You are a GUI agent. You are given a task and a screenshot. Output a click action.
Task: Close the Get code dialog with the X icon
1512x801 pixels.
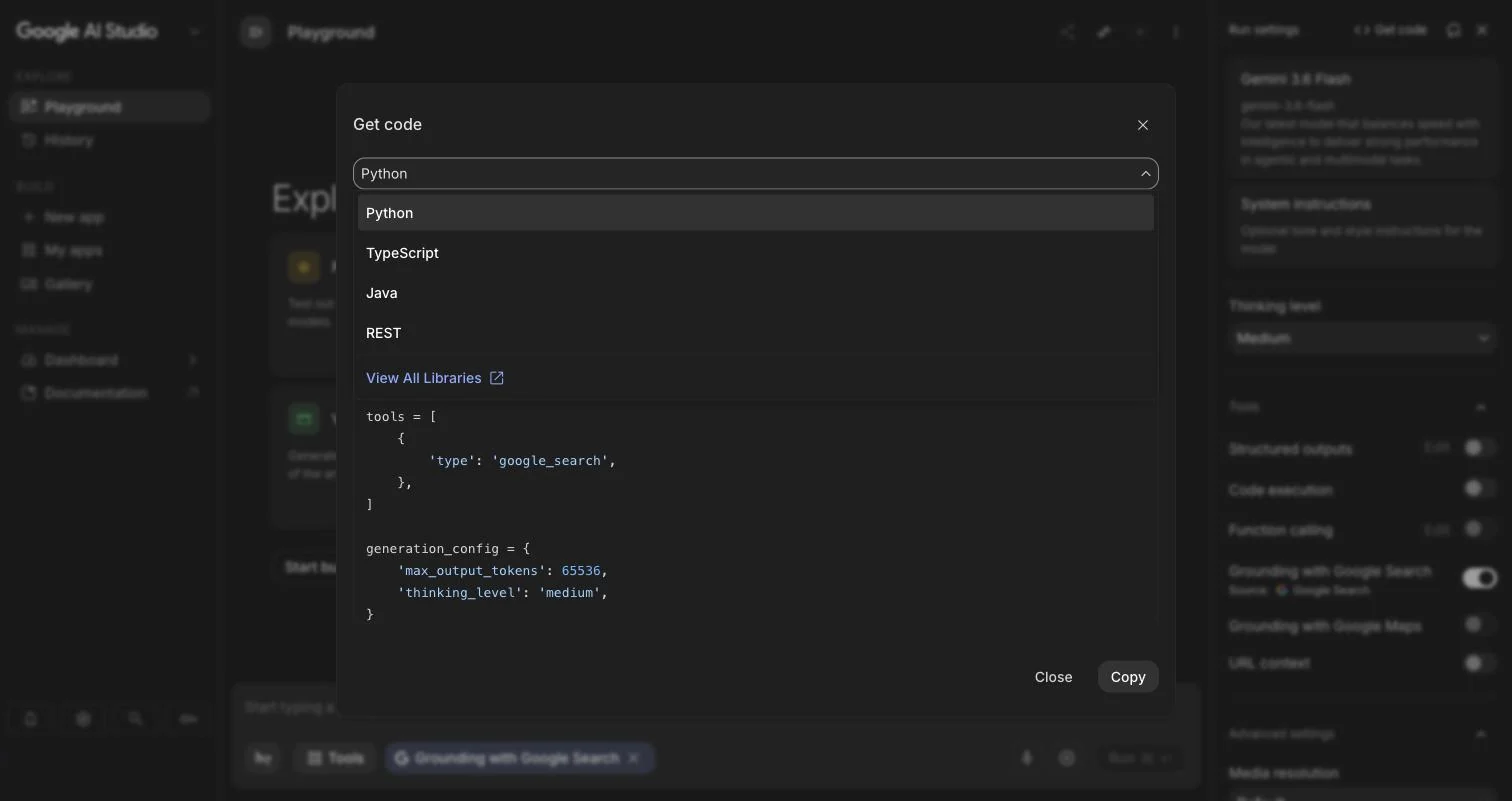[1143, 125]
